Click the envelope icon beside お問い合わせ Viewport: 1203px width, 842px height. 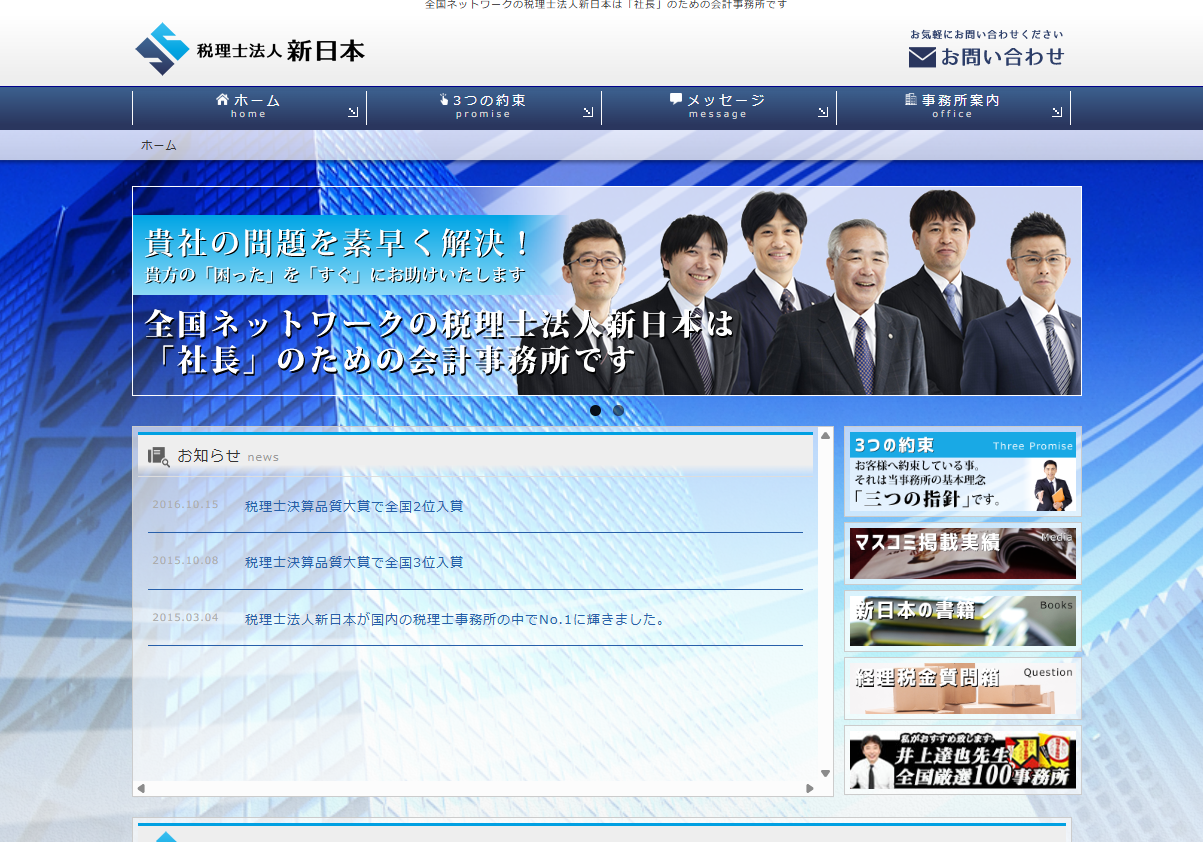click(x=922, y=57)
